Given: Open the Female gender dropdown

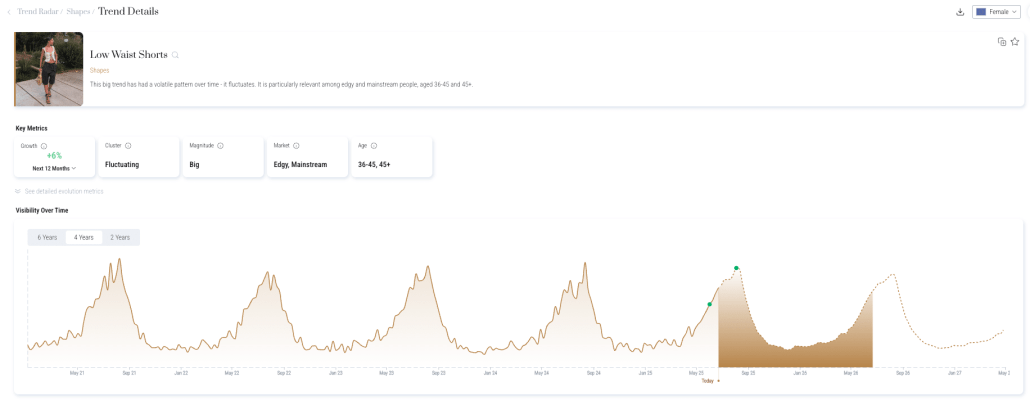Looking at the screenshot, I should pyautogui.click(x=995, y=12).
